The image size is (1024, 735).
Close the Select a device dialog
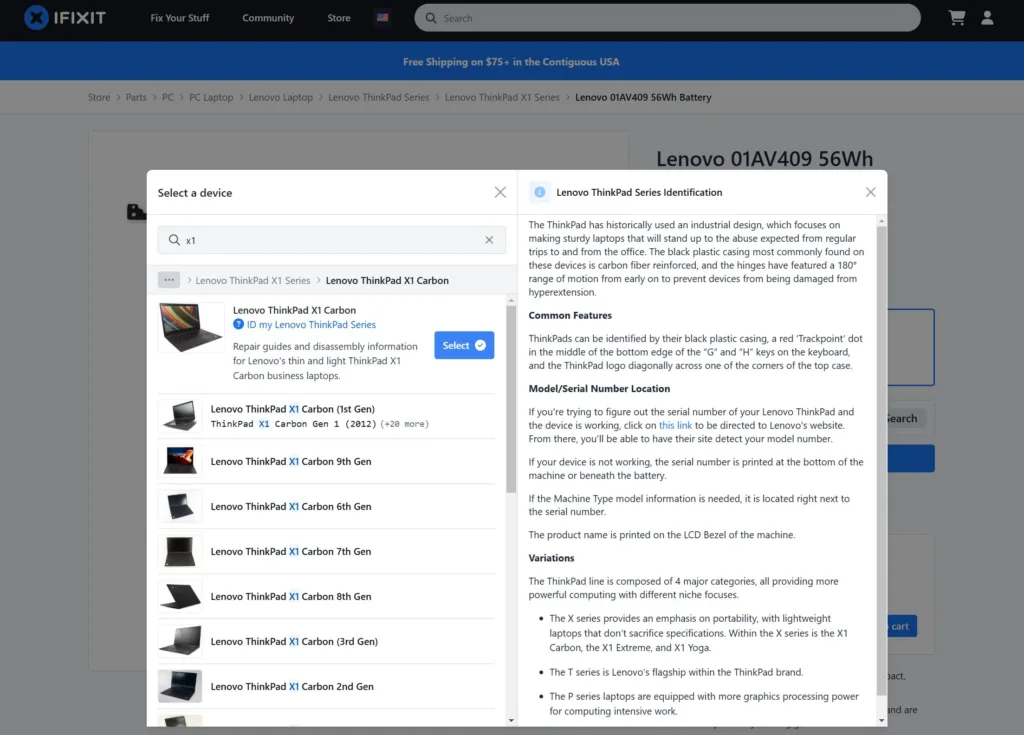500,192
